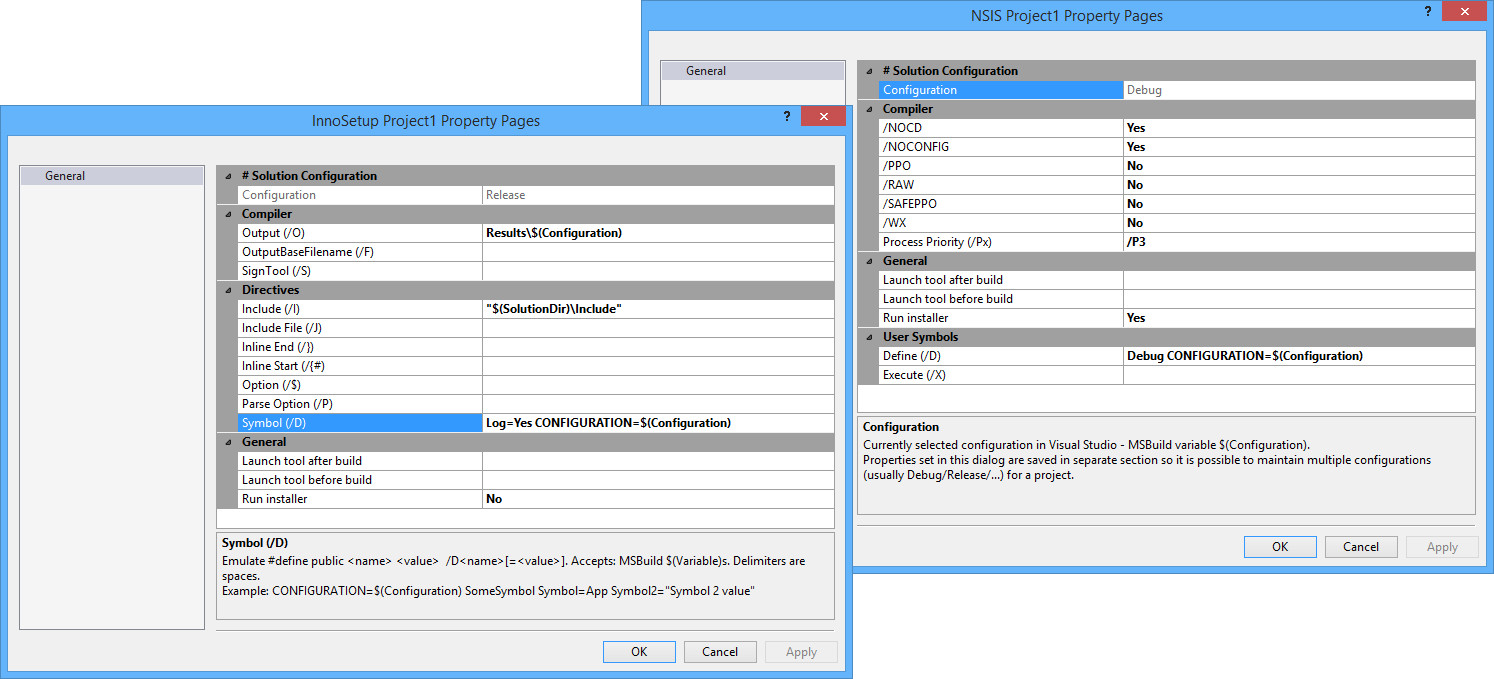
Task: Toggle the /NOCONFIG value Yes
Action: click(x=1299, y=147)
